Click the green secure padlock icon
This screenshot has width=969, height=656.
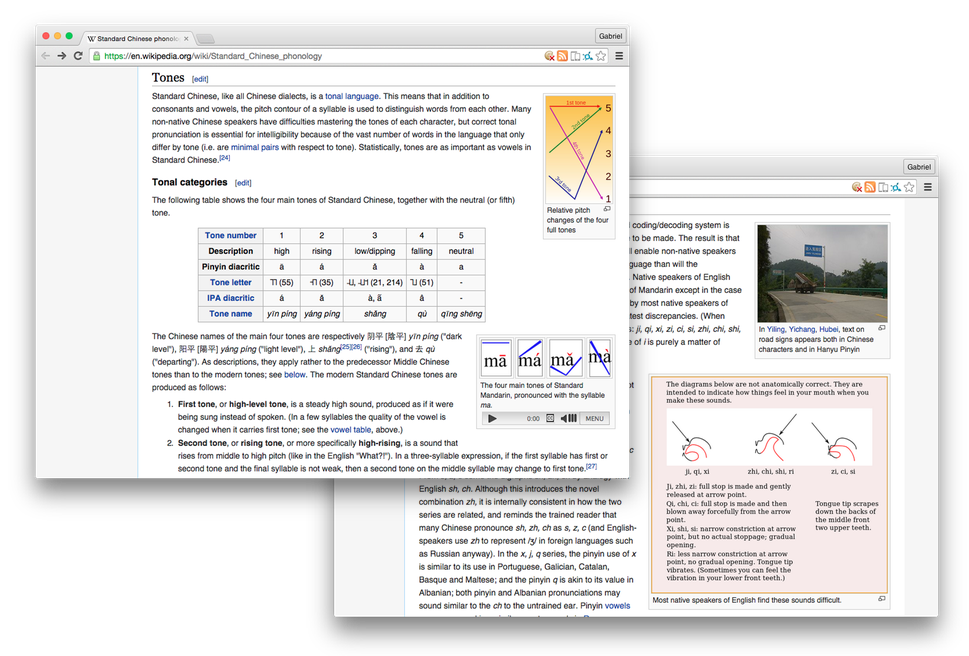pyautogui.click(x=96, y=56)
